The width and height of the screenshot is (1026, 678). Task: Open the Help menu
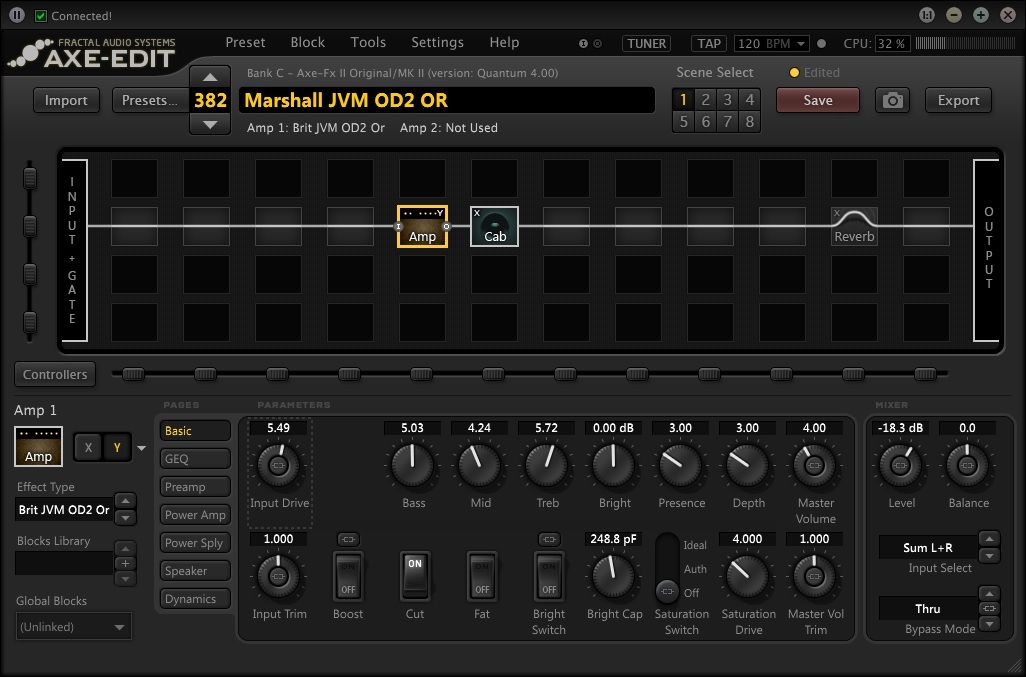(x=504, y=43)
